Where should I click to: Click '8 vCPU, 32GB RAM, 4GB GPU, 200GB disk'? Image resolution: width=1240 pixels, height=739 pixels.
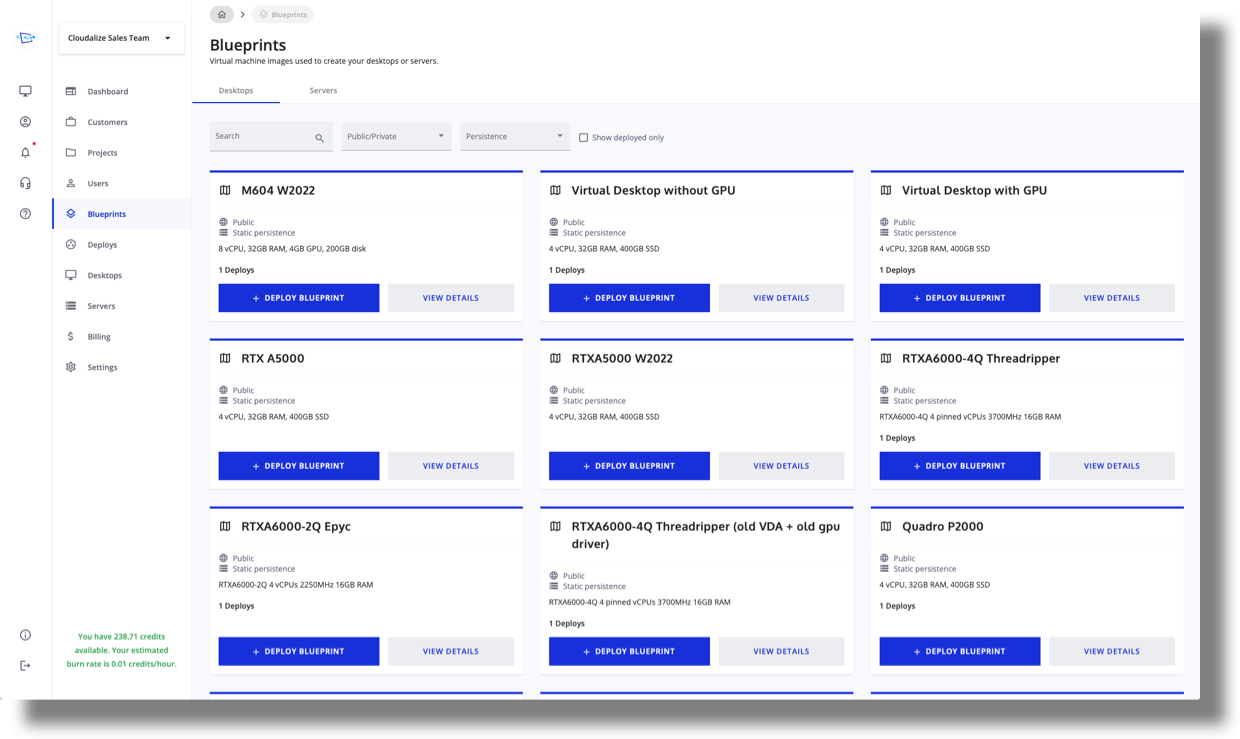click(x=292, y=248)
